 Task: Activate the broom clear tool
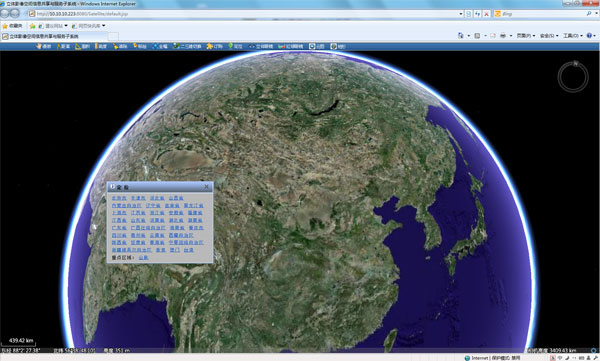pyautogui.click(x=120, y=46)
